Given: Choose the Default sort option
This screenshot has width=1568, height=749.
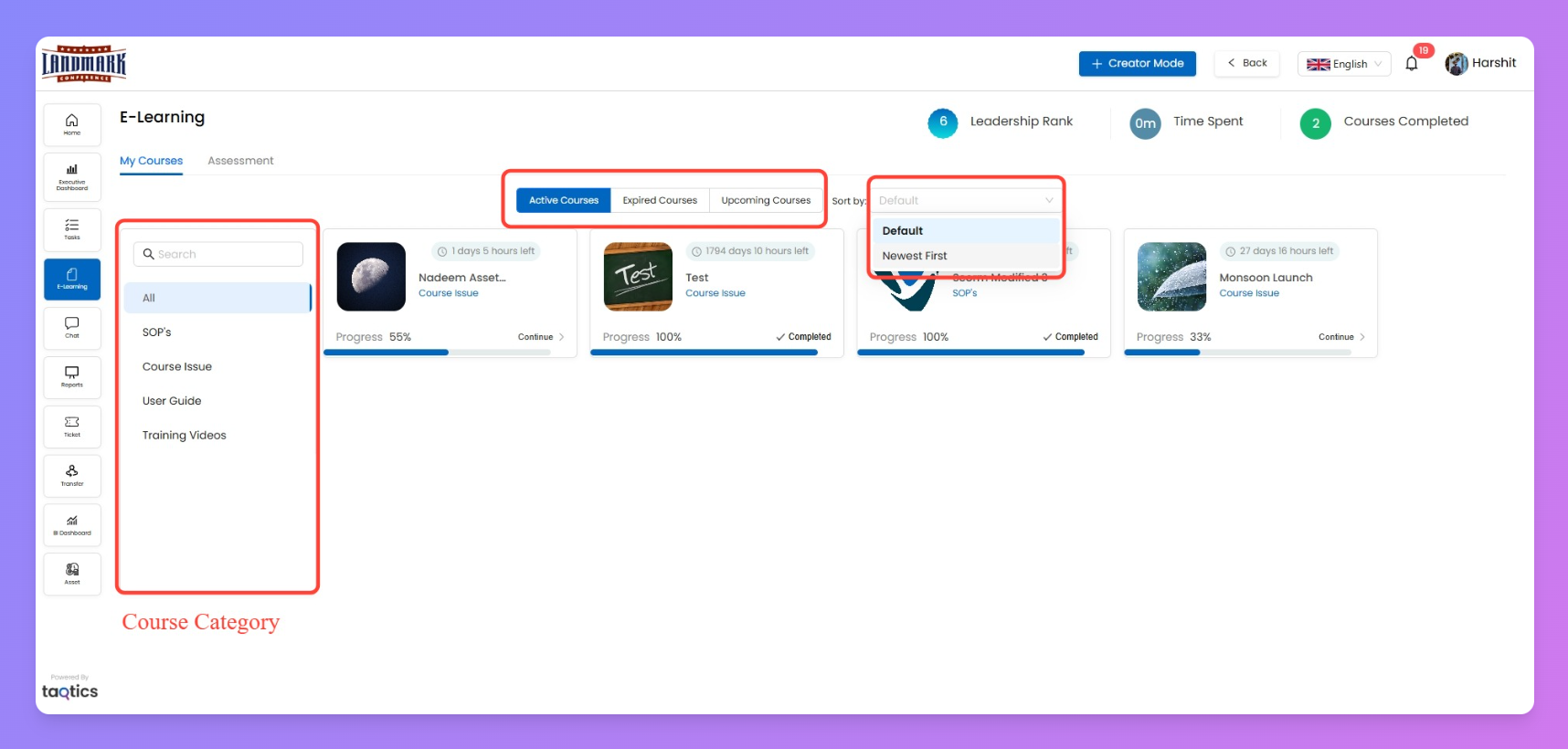Looking at the screenshot, I should pos(966,231).
